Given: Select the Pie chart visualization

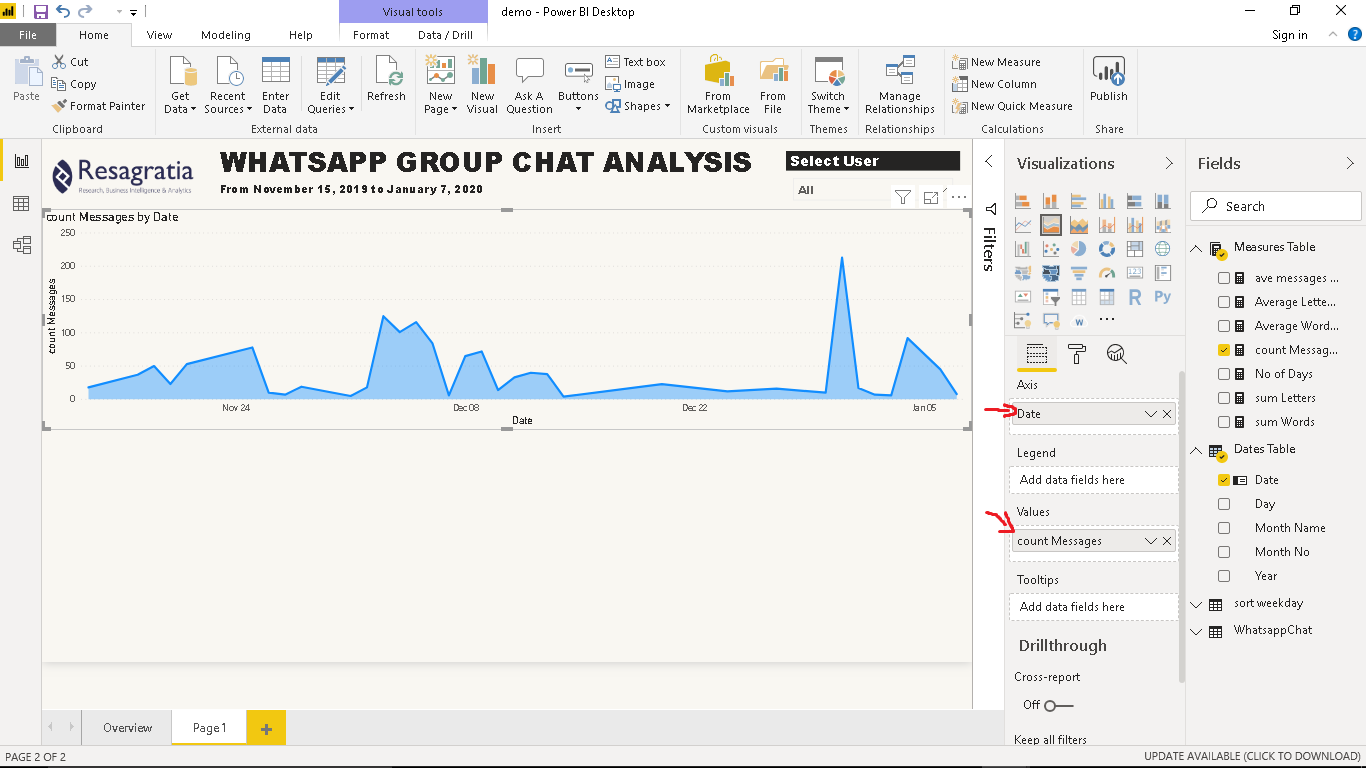Looking at the screenshot, I should pos(1078,248).
